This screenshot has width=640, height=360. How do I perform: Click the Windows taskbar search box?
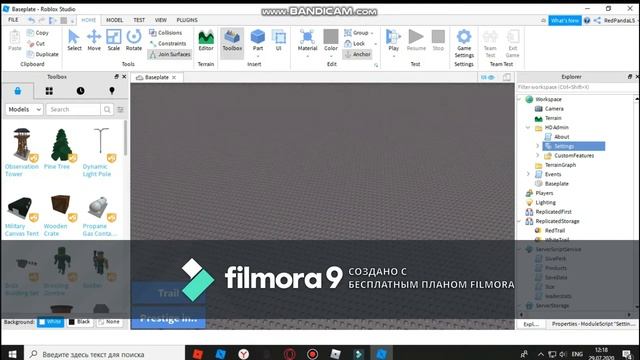tap(105, 354)
